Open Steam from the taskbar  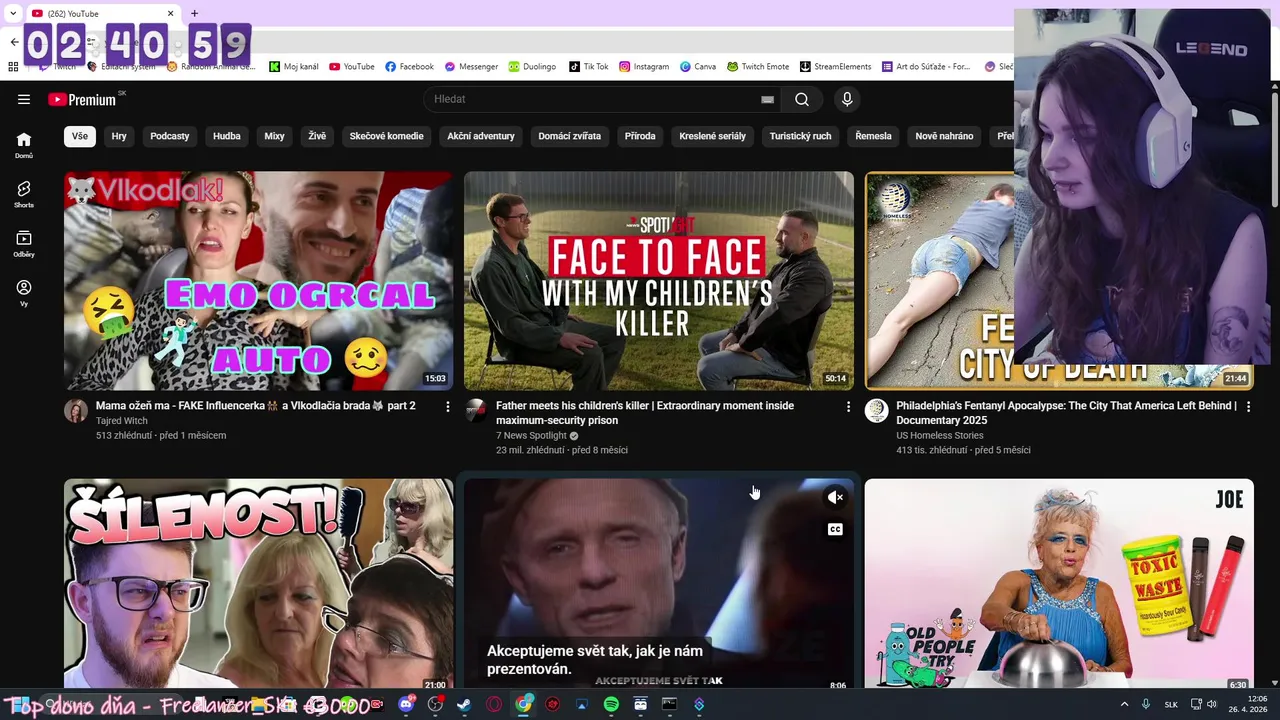(464, 705)
